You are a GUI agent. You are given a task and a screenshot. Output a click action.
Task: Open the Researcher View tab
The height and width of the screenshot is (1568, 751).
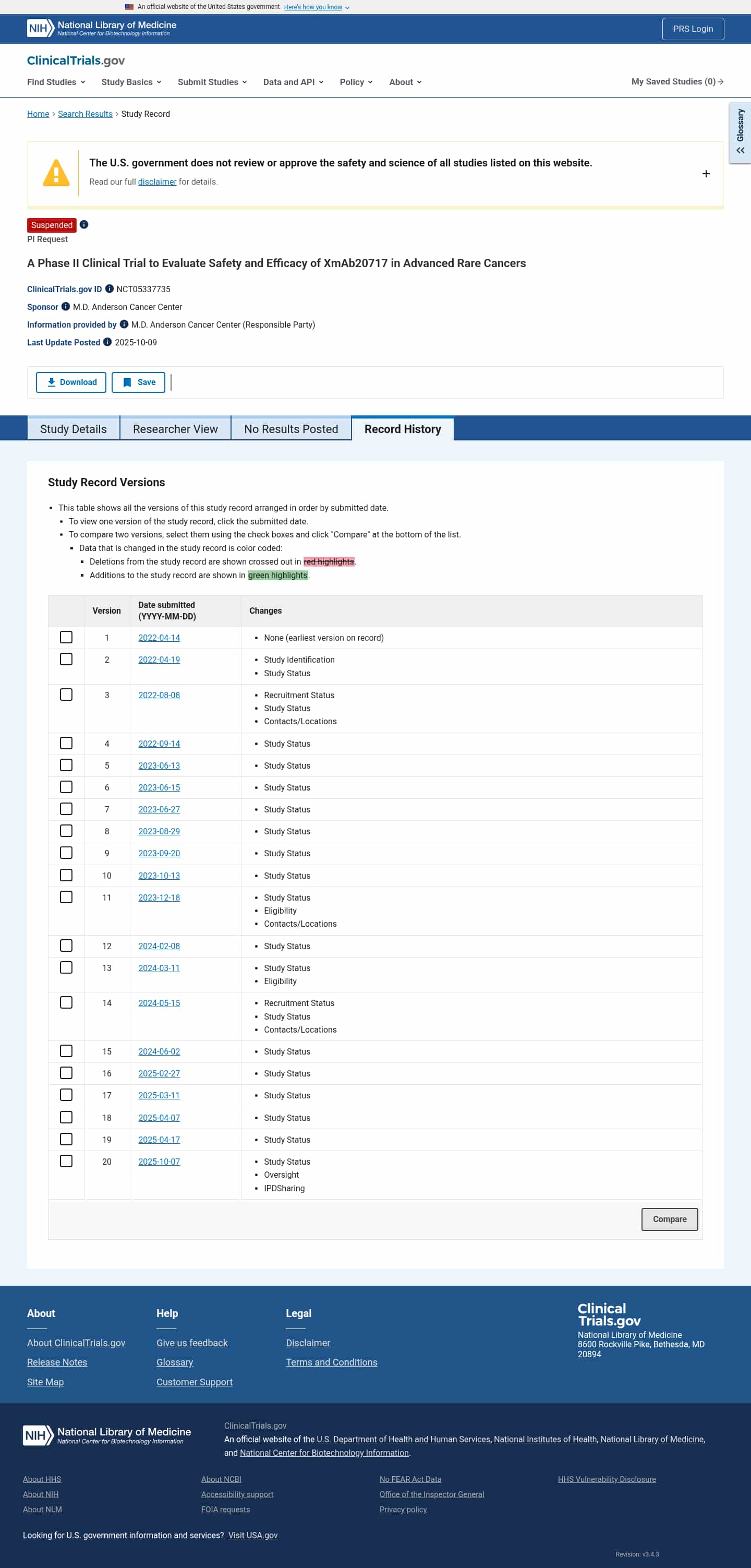[x=175, y=428]
